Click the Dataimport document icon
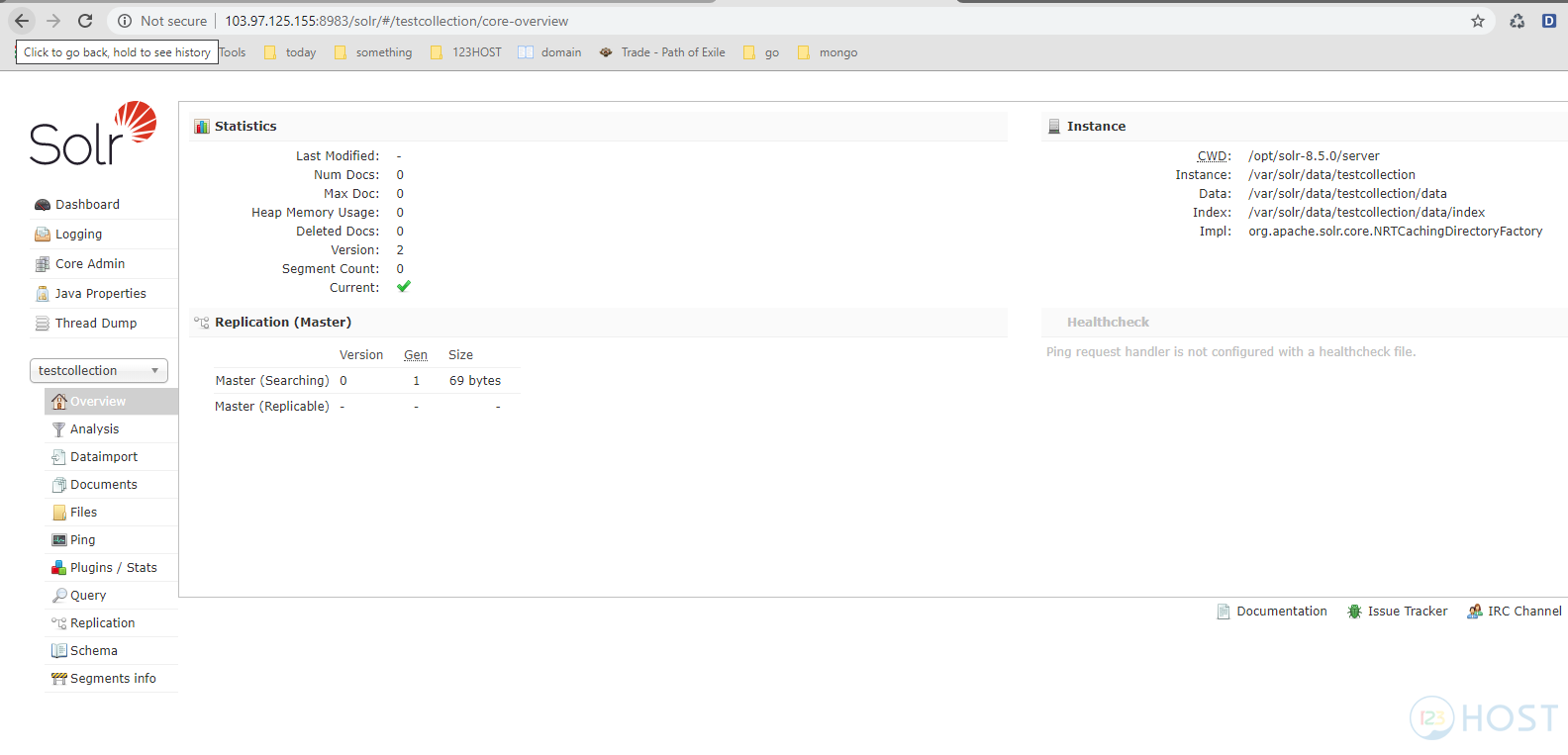 click(x=59, y=457)
